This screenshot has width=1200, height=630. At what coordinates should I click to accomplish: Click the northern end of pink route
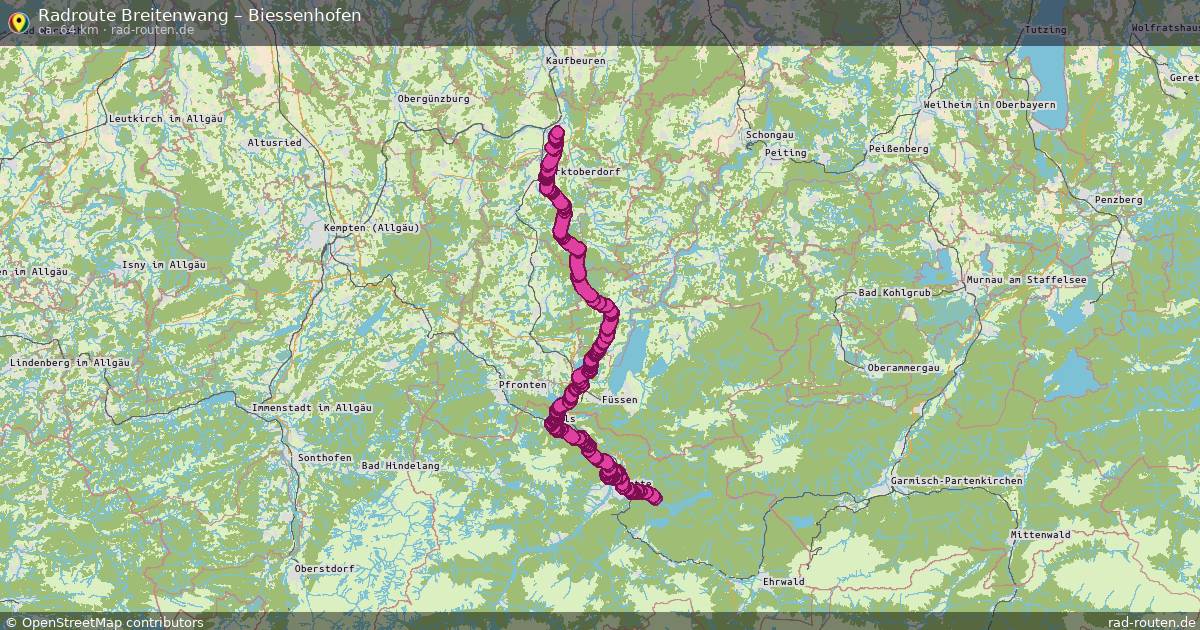pos(556,133)
